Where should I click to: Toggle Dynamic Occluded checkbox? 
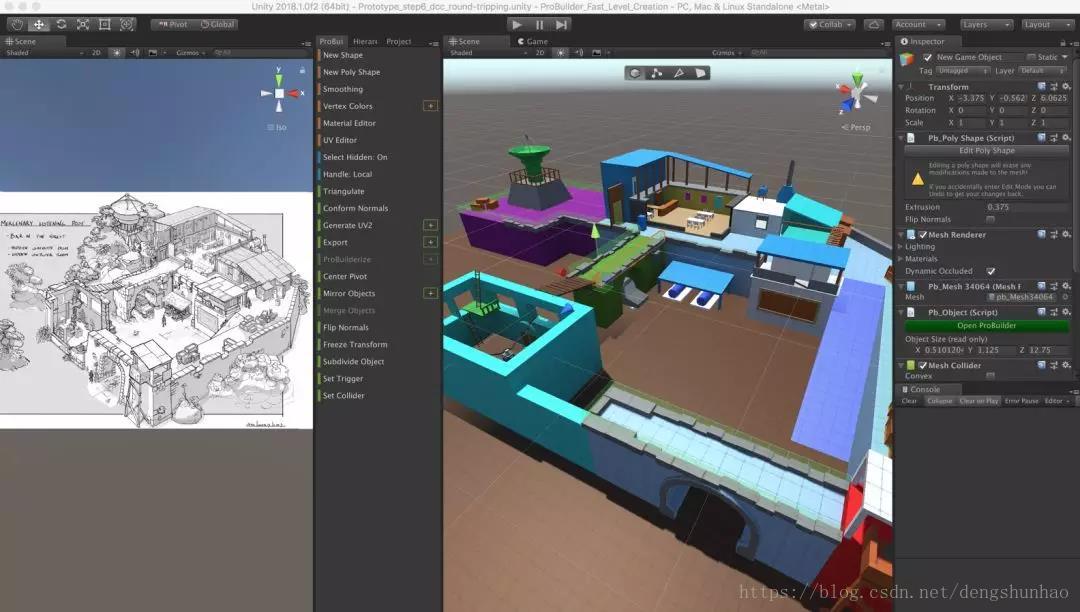[x=990, y=271]
